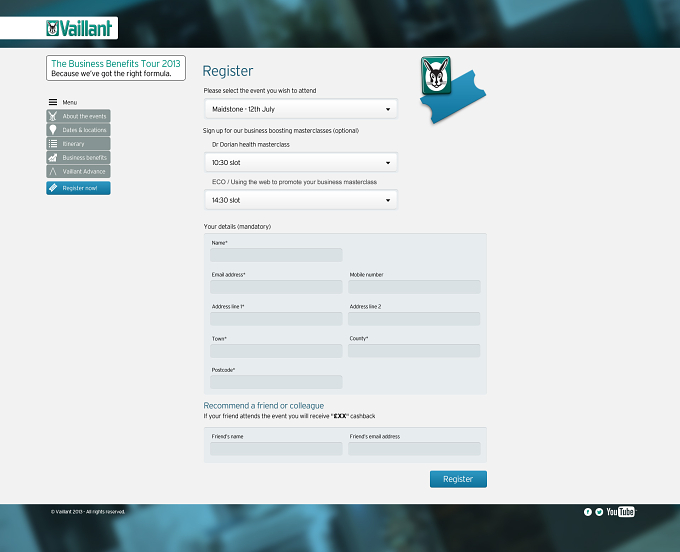The width and height of the screenshot is (680, 552).
Task: Click the Address line 1 input field
Action: coord(276,319)
